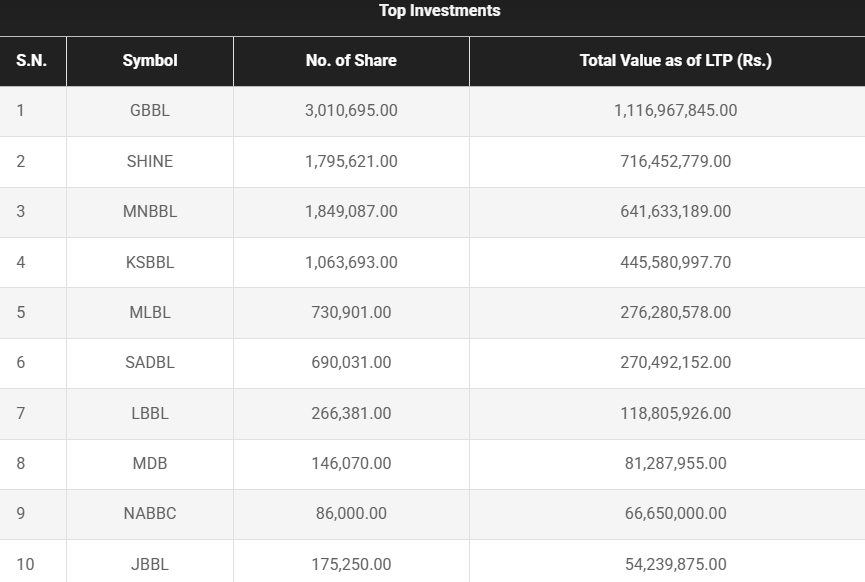Viewport: 865px width, 582px height.
Task: Select the NABBC symbol
Action: coord(150,514)
